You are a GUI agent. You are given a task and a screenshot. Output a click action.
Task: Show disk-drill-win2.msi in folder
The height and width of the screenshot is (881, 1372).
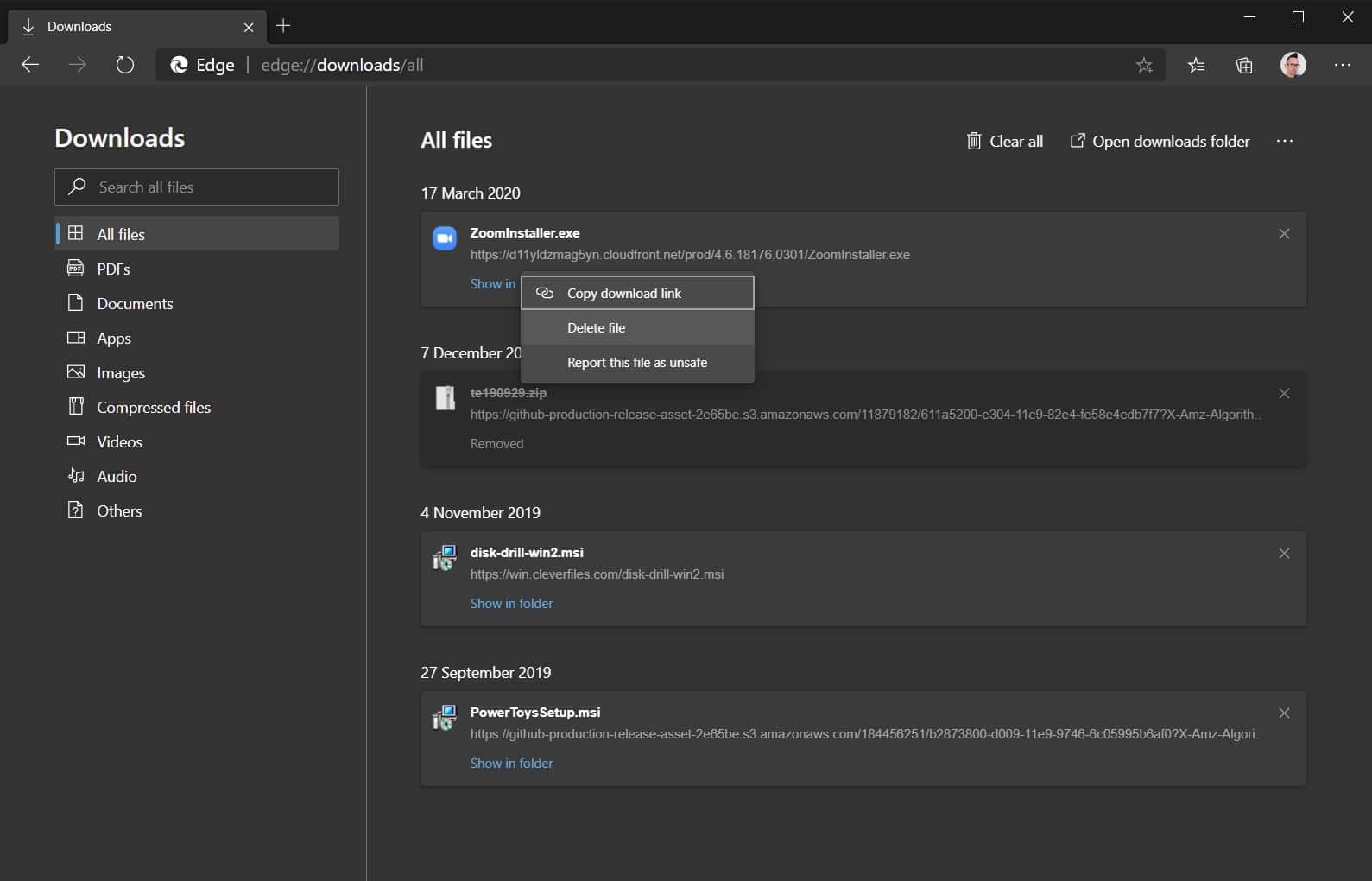[x=511, y=604]
